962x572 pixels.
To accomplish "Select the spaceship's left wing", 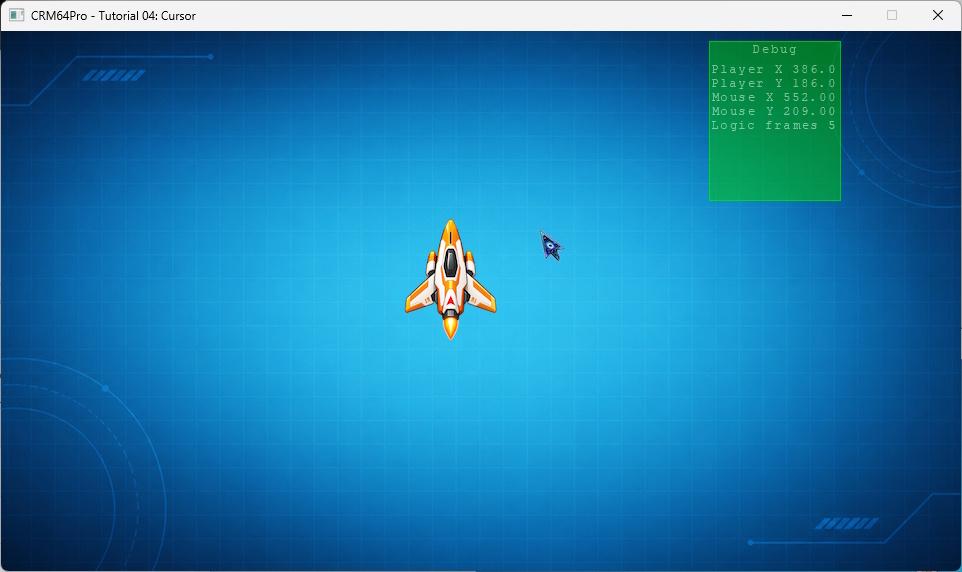I will pyautogui.click(x=420, y=296).
